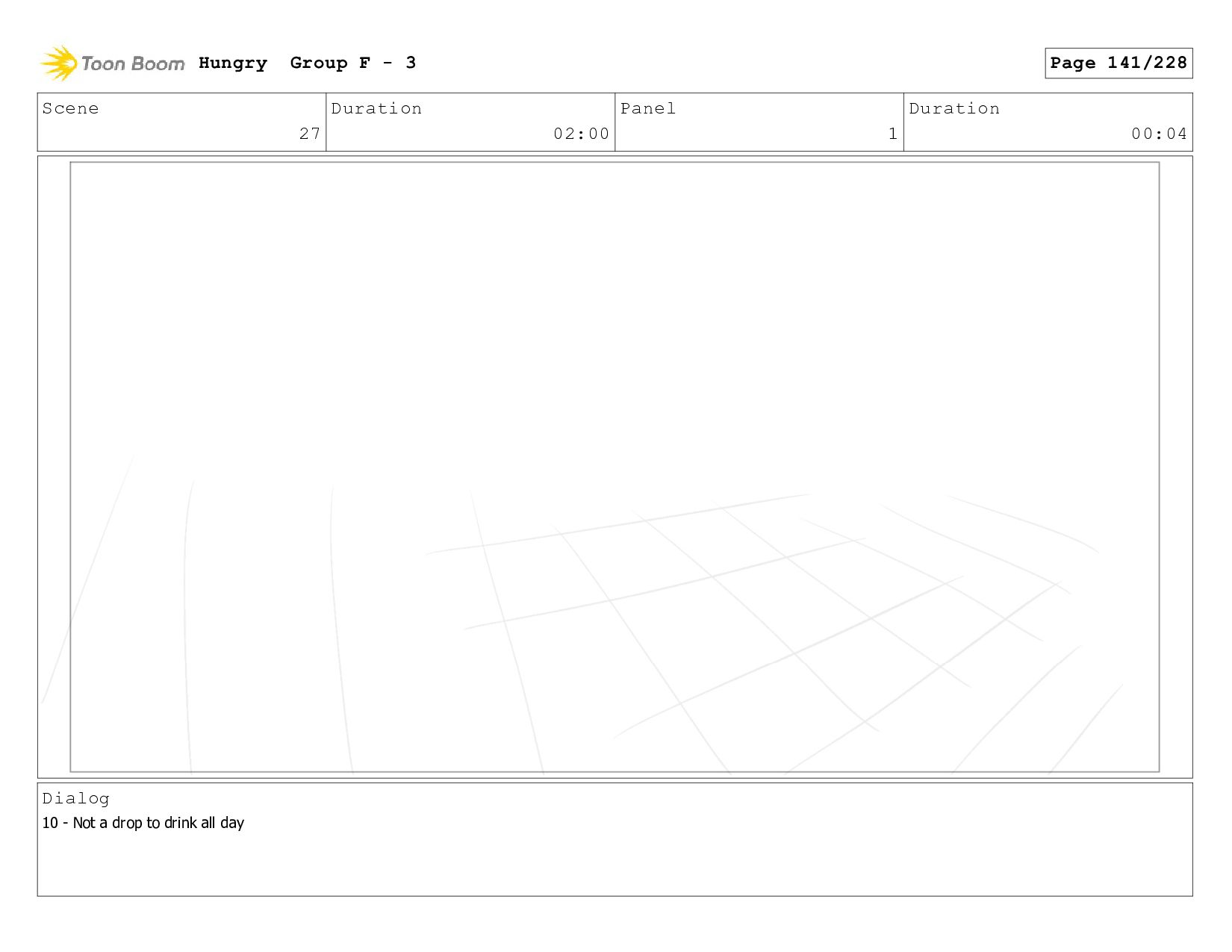The image size is (1232, 952).
Task: Select the scene duration value 02:00
Action: pyautogui.click(x=581, y=134)
